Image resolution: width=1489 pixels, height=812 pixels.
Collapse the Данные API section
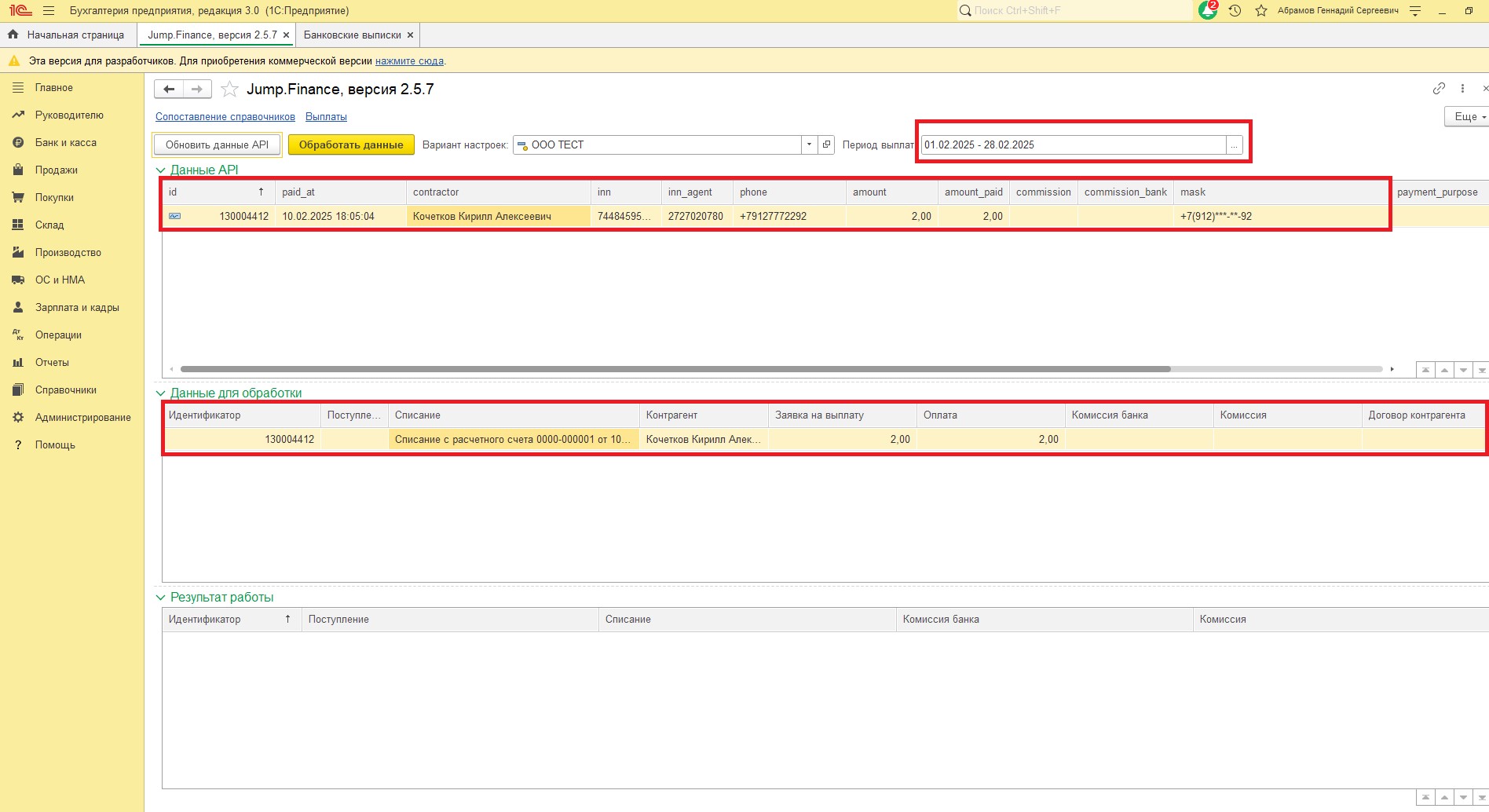tap(161, 170)
